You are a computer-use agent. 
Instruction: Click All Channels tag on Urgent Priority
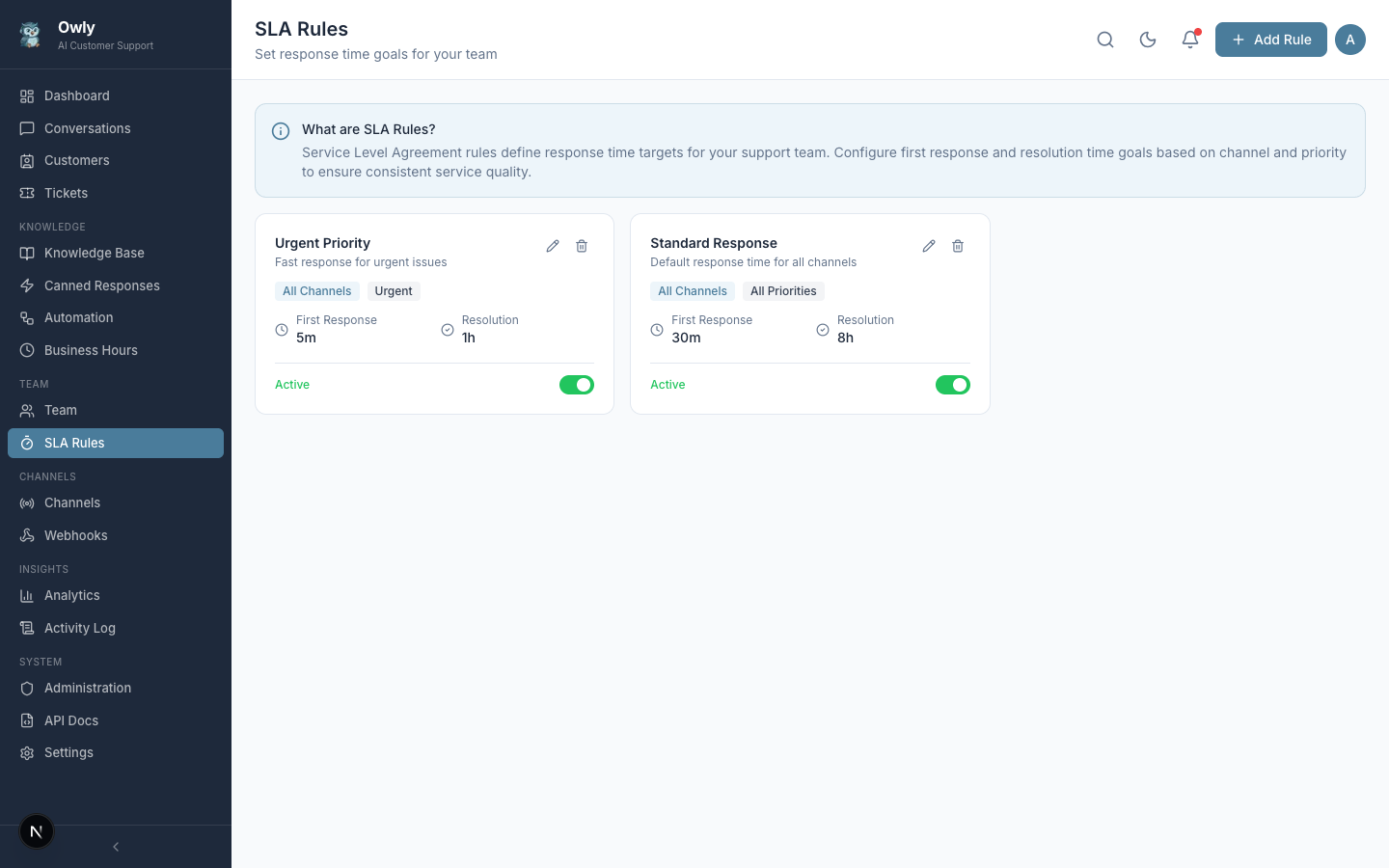click(317, 291)
